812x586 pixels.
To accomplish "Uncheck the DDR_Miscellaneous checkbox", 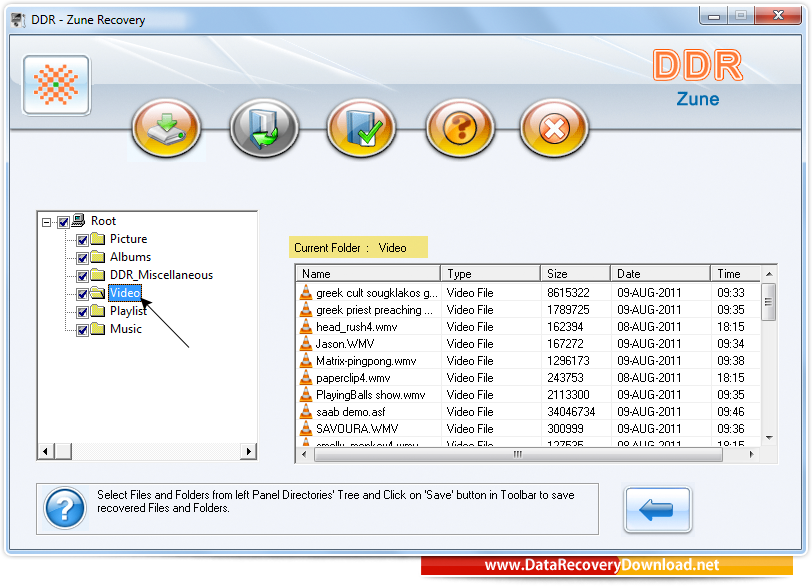I will (x=82, y=276).
